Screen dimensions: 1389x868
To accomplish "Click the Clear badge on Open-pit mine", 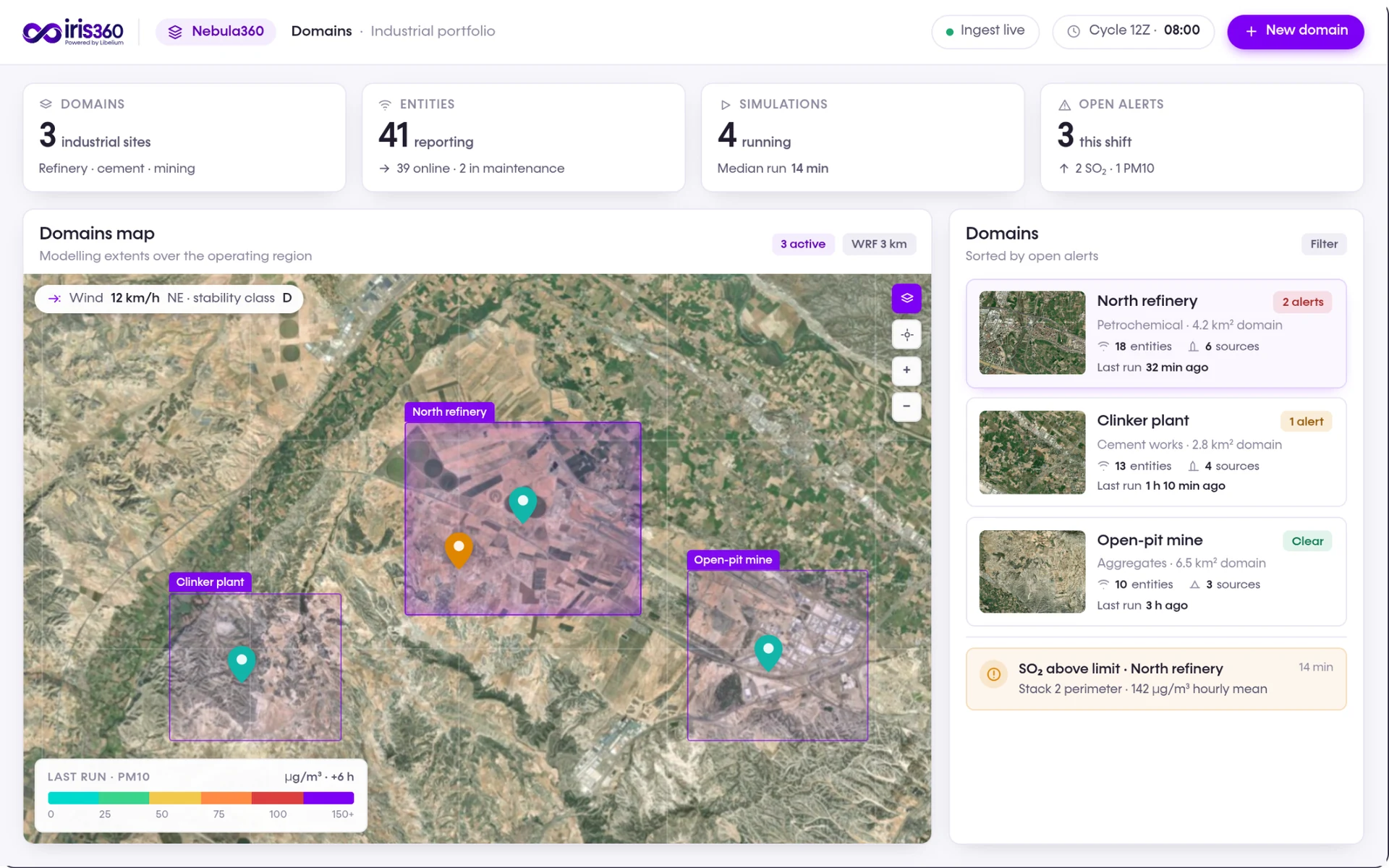I will (x=1307, y=541).
